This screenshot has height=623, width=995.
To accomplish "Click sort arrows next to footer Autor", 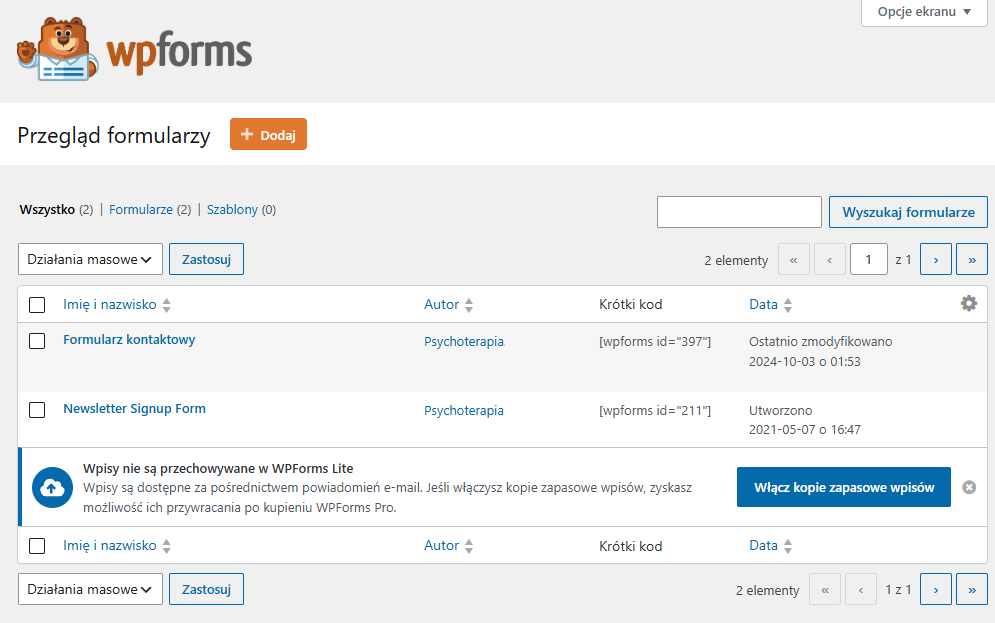I will (469, 546).
